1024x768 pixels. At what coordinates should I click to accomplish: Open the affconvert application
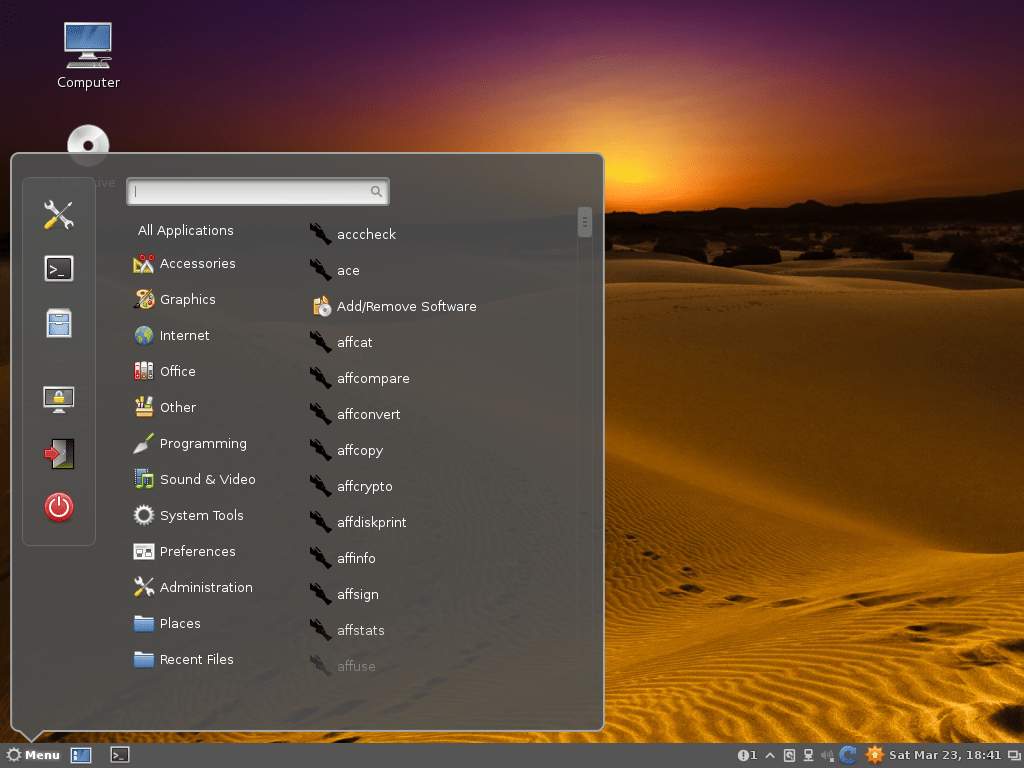click(371, 414)
